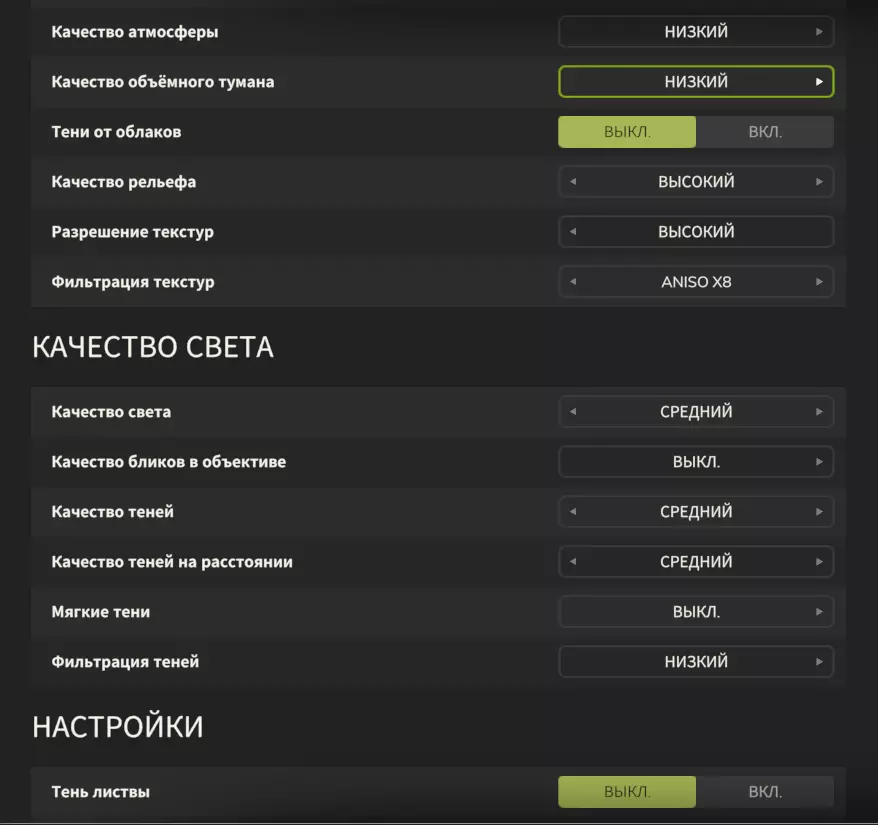Click right arrow for Качество бликов в объективе
Image resolution: width=878 pixels, height=825 pixels.
[x=819, y=462]
